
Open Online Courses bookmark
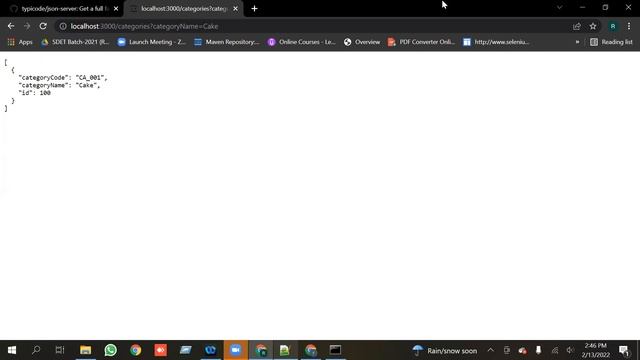[x=302, y=42]
